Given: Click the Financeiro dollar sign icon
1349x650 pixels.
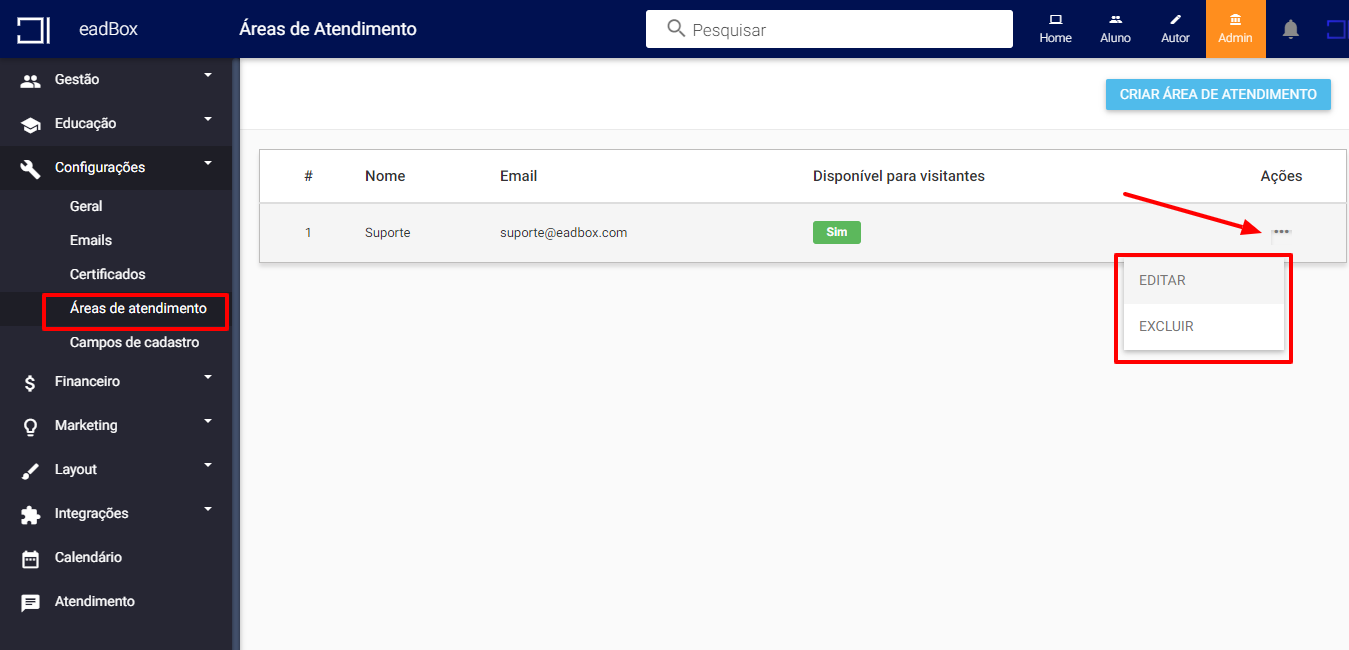Looking at the screenshot, I should pos(31,382).
